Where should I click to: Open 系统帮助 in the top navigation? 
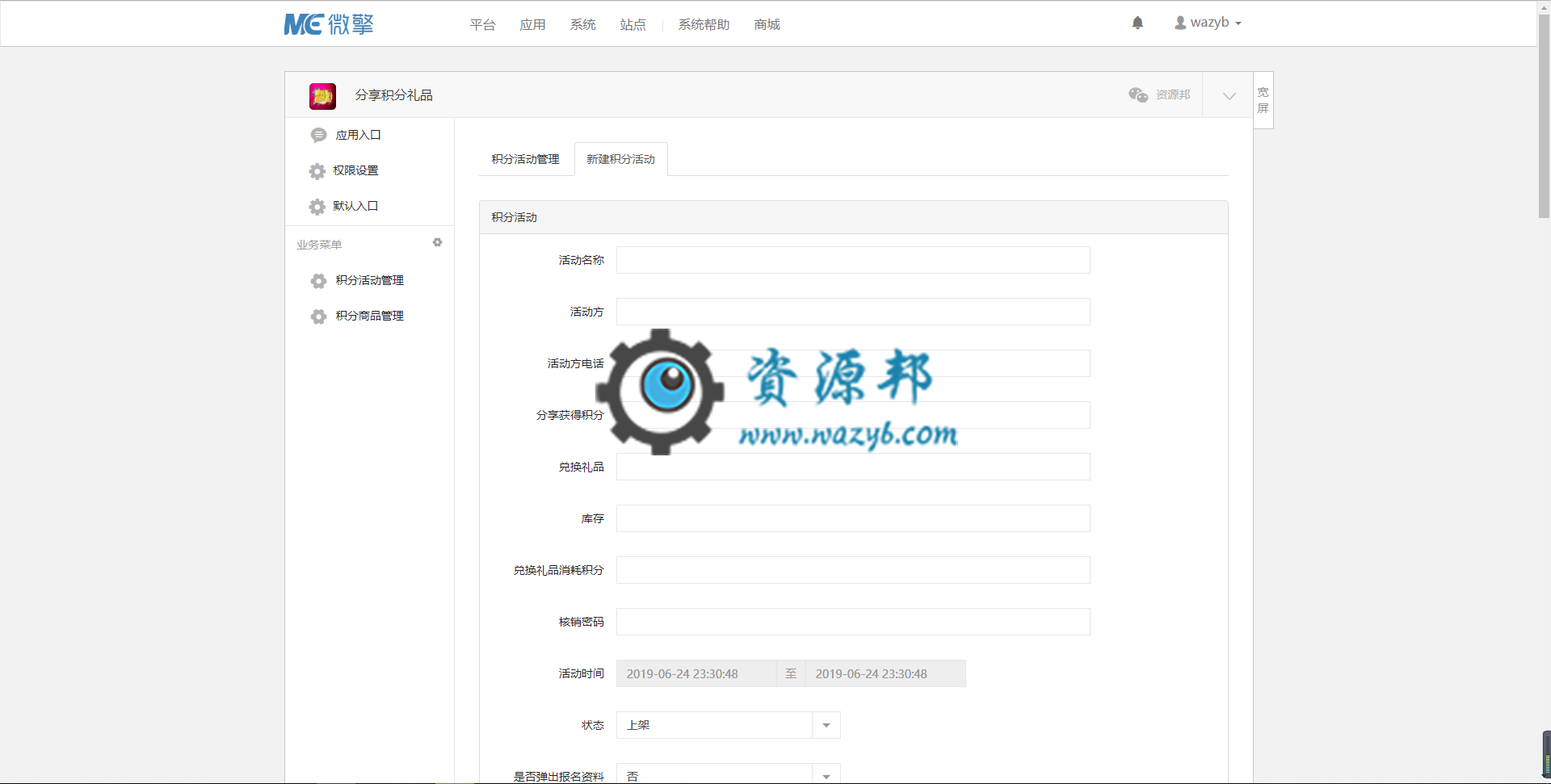704,25
